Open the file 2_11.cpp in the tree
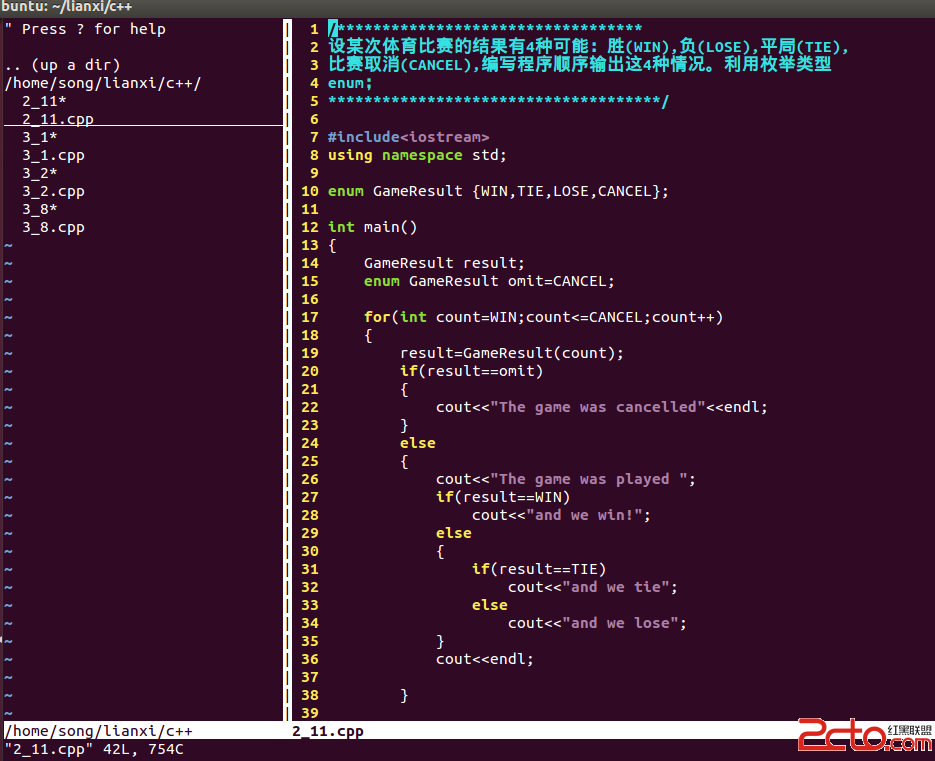The height and width of the screenshot is (761, 935). point(58,119)
